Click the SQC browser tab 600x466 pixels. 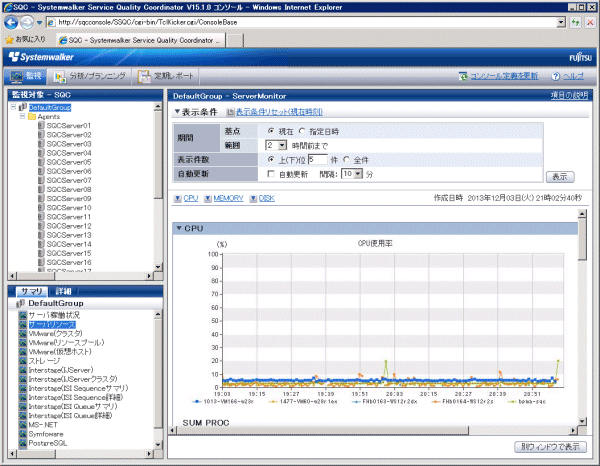click(x=141, y=40)
